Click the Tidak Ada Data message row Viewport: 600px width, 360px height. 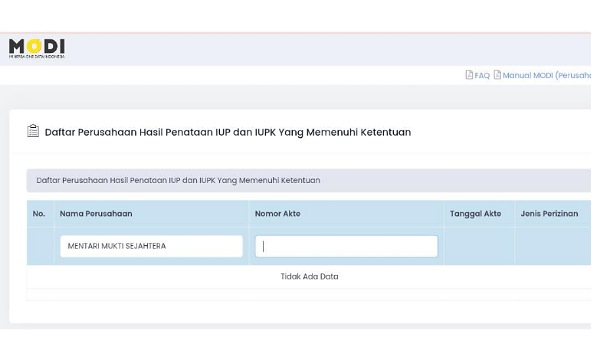tap(309, 277)
